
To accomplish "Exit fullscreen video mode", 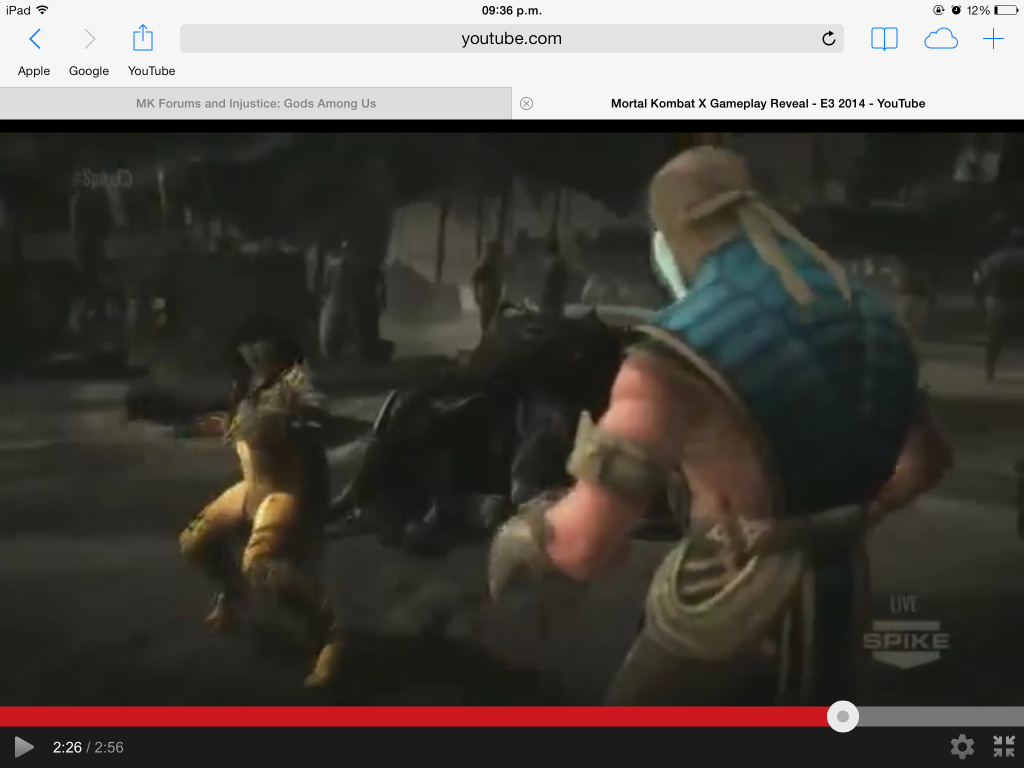I will click(1004, 746).
